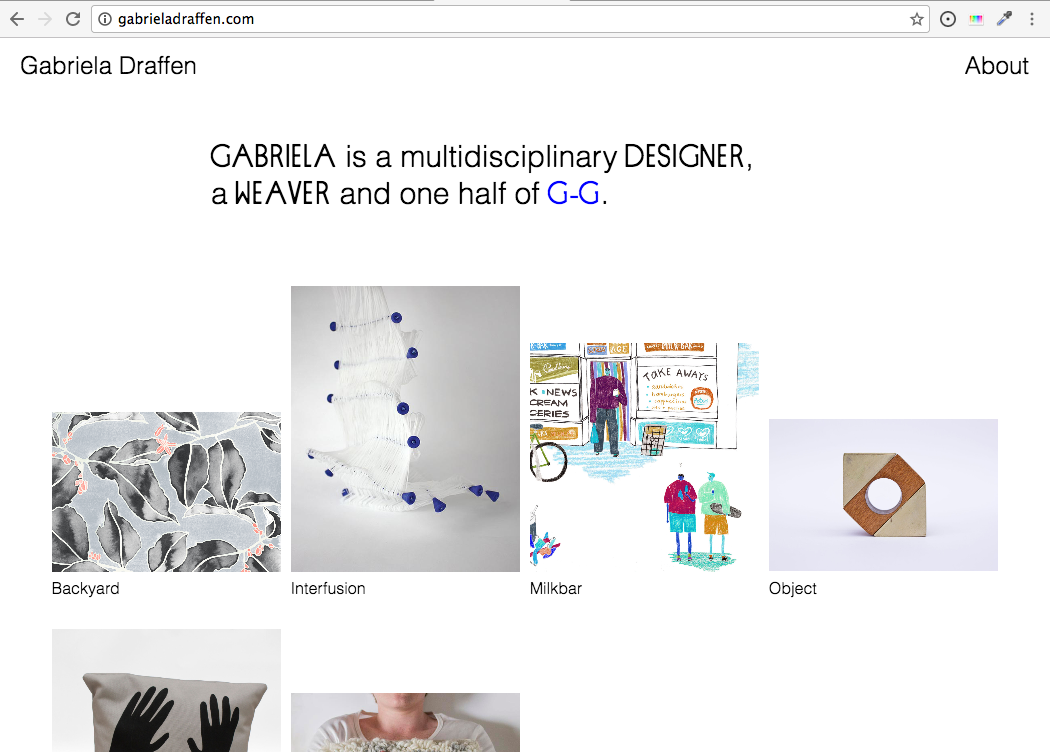Click the browser forward arrow
Viewport: 1050px width, 752px height.
45,19
